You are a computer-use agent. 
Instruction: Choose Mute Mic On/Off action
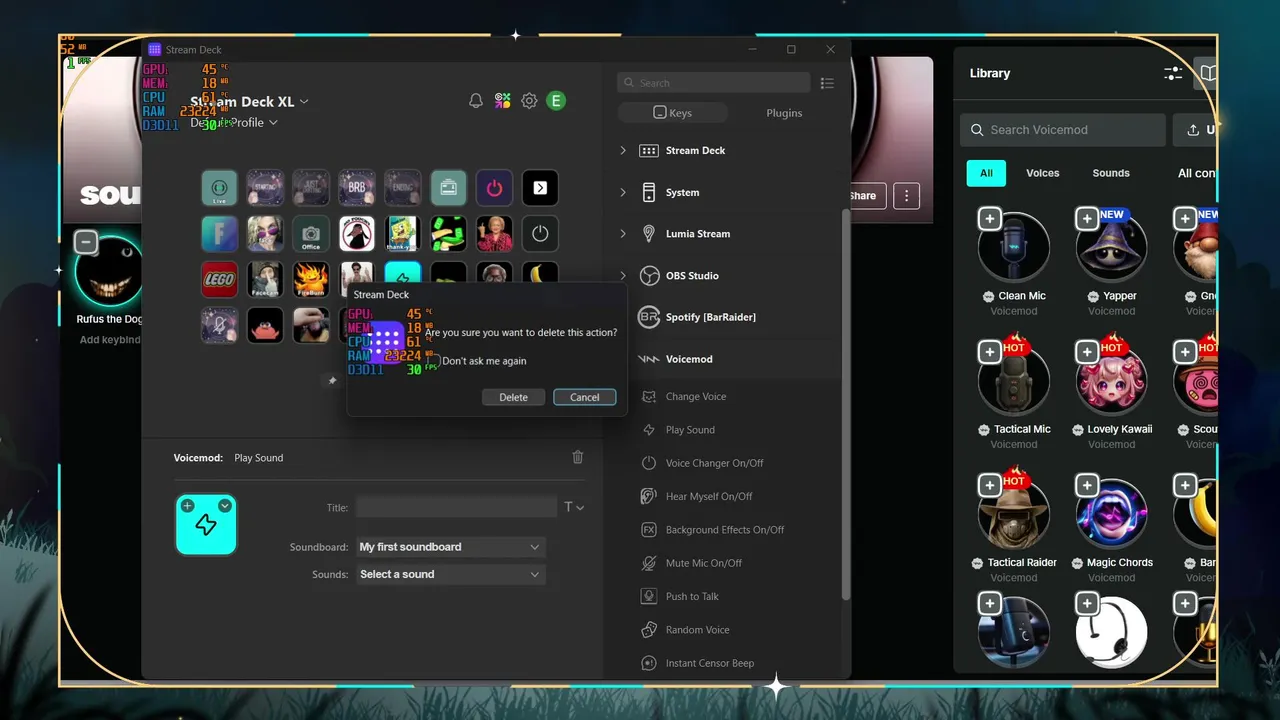[x=704, y=563]
